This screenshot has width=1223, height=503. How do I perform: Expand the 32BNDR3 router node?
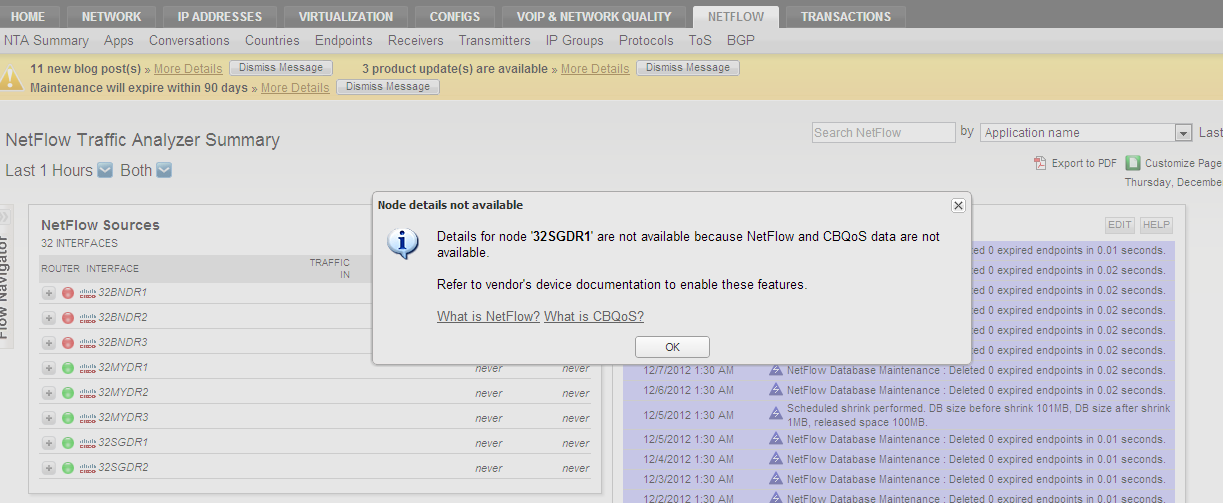(x=49, y=343)
